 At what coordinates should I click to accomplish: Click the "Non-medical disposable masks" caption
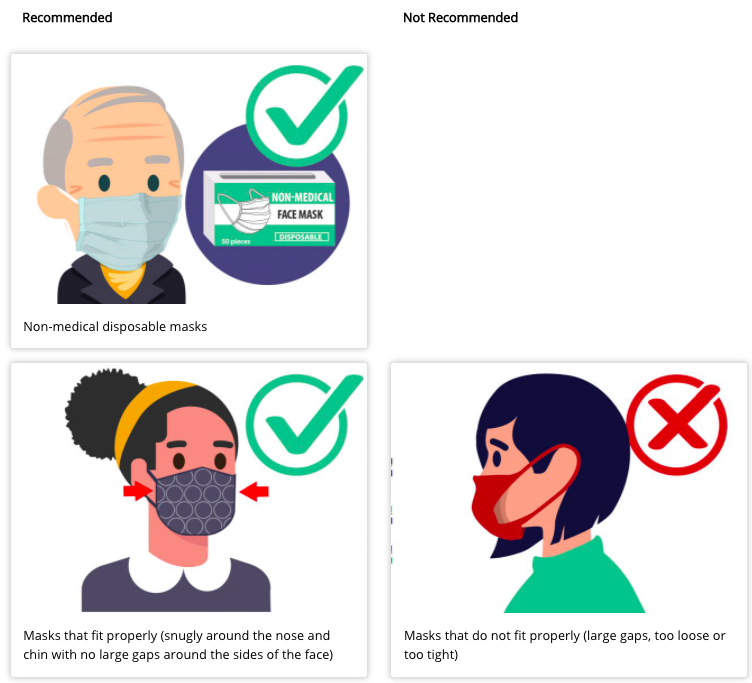click(x=115, y=327)
